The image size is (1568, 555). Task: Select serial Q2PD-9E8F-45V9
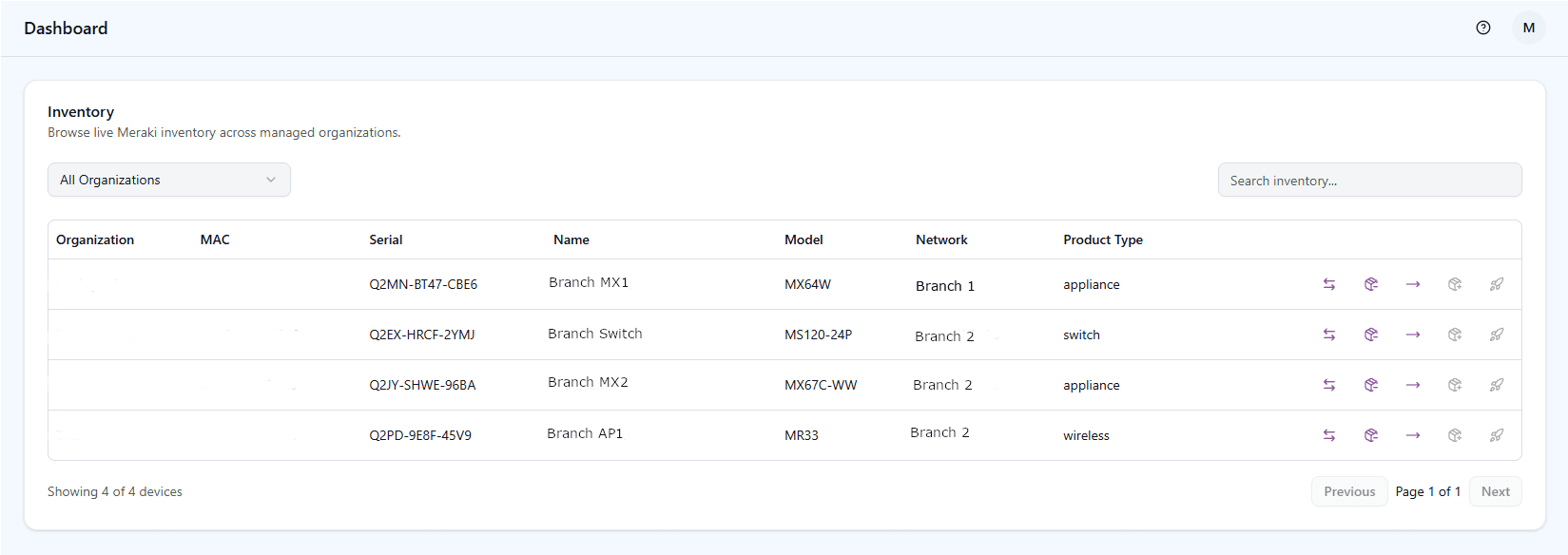[420, 435]
